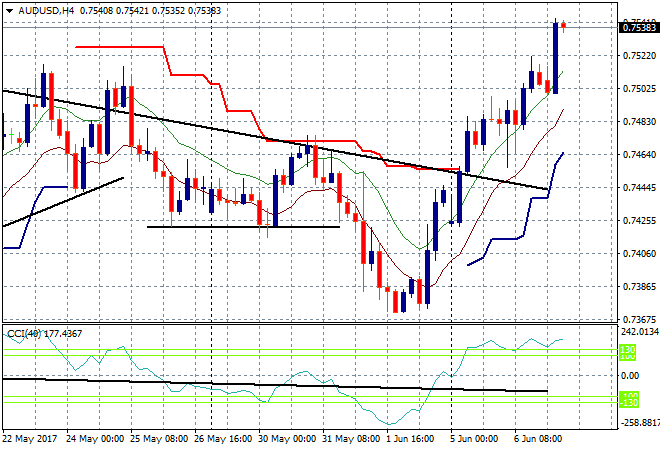Click the 30 May 00:00 time label

(287, 439)
